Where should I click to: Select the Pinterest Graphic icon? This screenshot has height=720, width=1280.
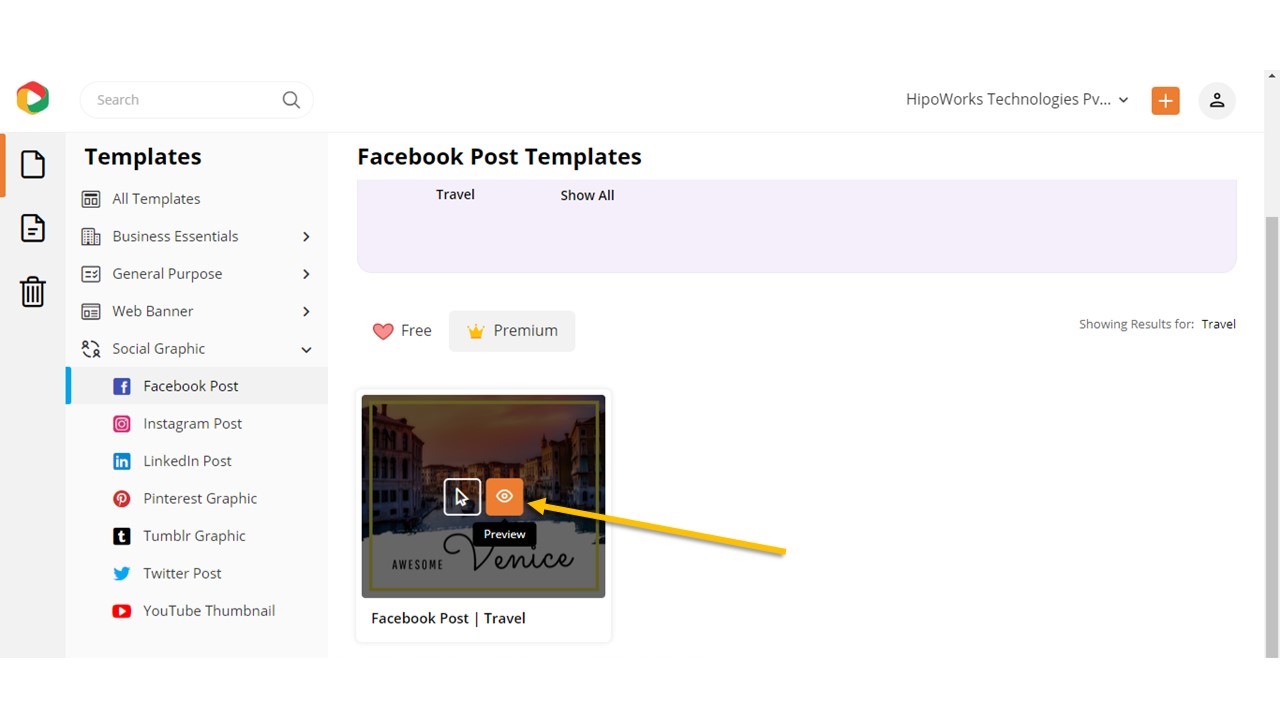pyautogui.click(x=121, y=498)
